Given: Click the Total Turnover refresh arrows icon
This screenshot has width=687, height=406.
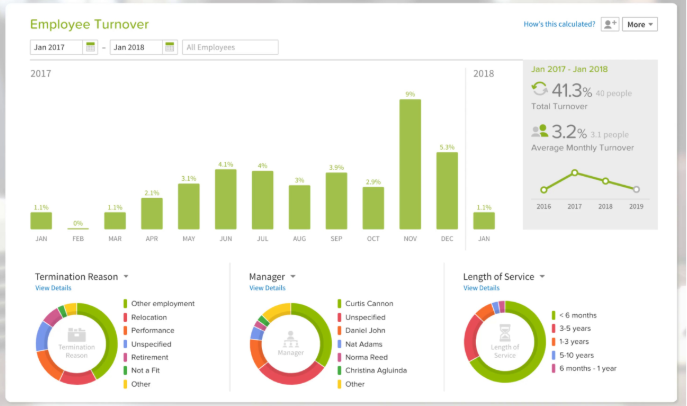Looking at the screenshot, I should (x=539, y=89).
